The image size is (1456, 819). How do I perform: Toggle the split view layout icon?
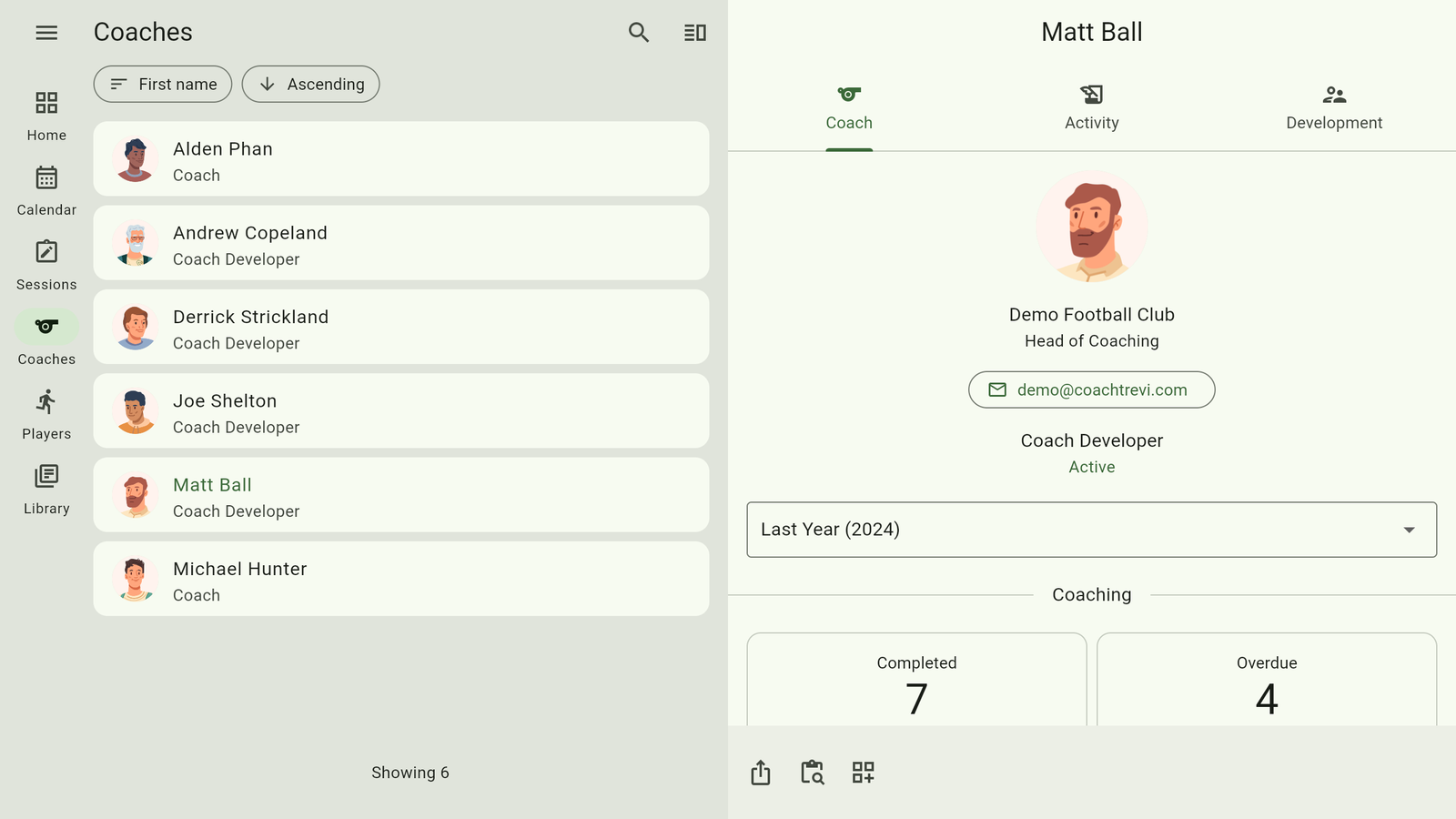[x=695, y=33]
